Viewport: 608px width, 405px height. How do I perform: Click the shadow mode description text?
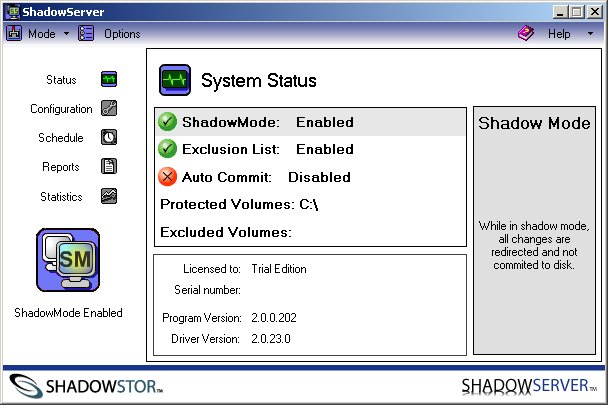[534, 245]
